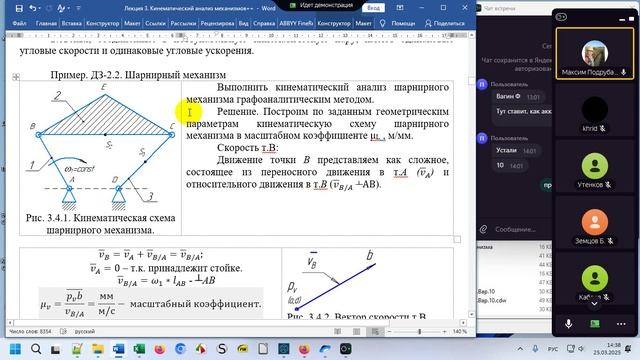Image resolution: width=640 pixels, height=360 pixels.
Task: Open the Рассылки ribbon tab
Action: (183, 23)
